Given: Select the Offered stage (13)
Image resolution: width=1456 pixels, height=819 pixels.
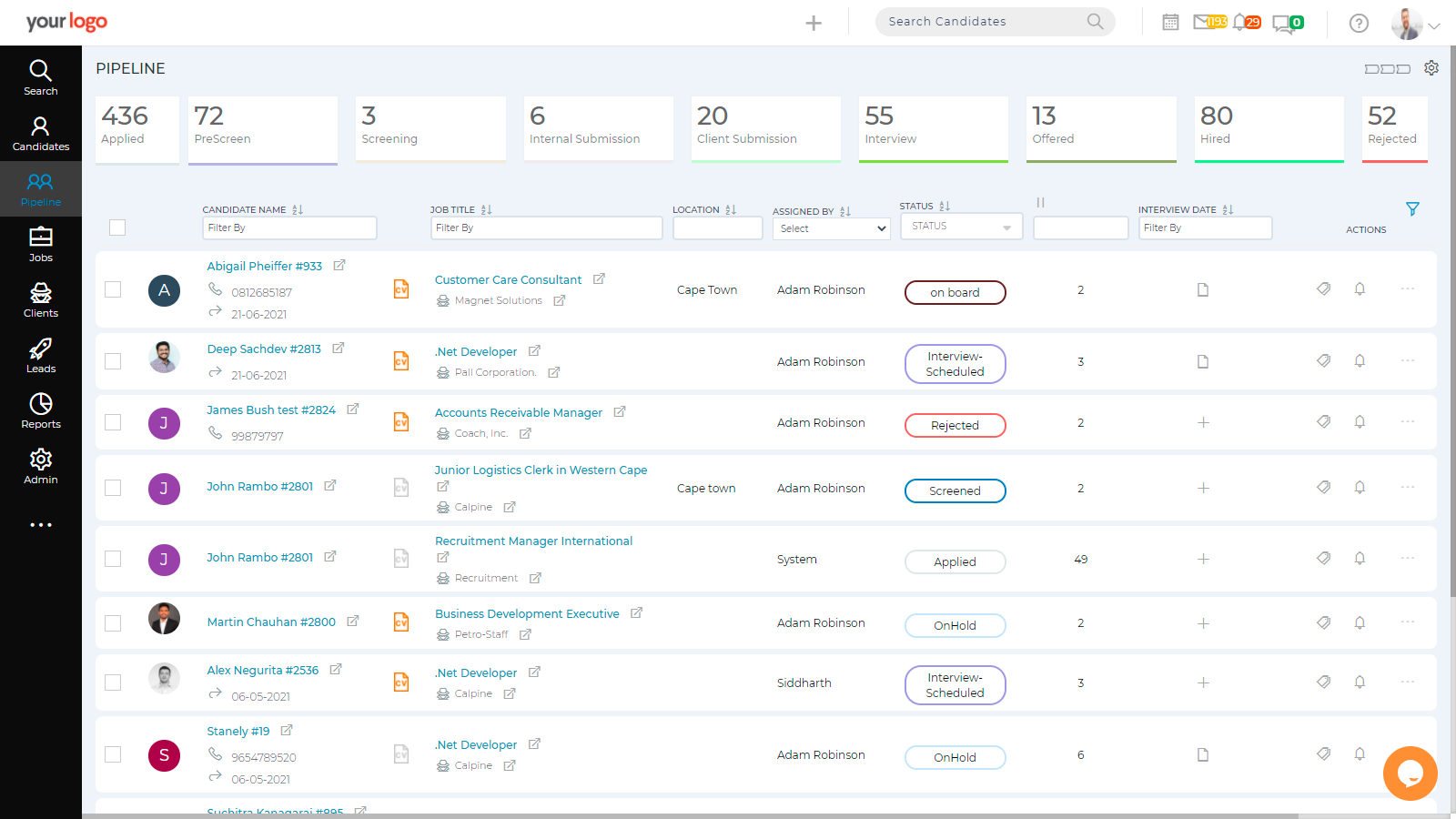Looking at the screenshot, I should [1101, 129].
